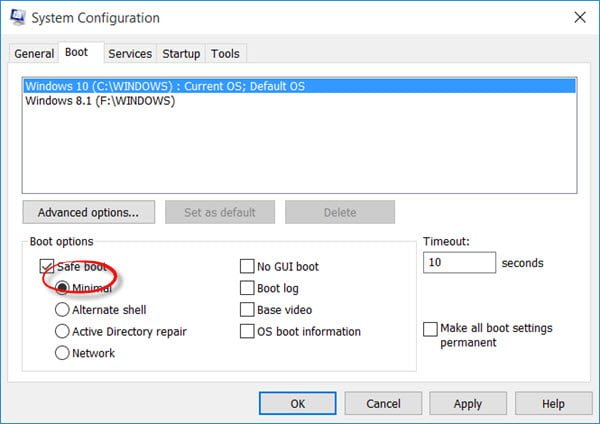Select Active Directory repair option
Screen dimensions: 600x424
(63, 331)
